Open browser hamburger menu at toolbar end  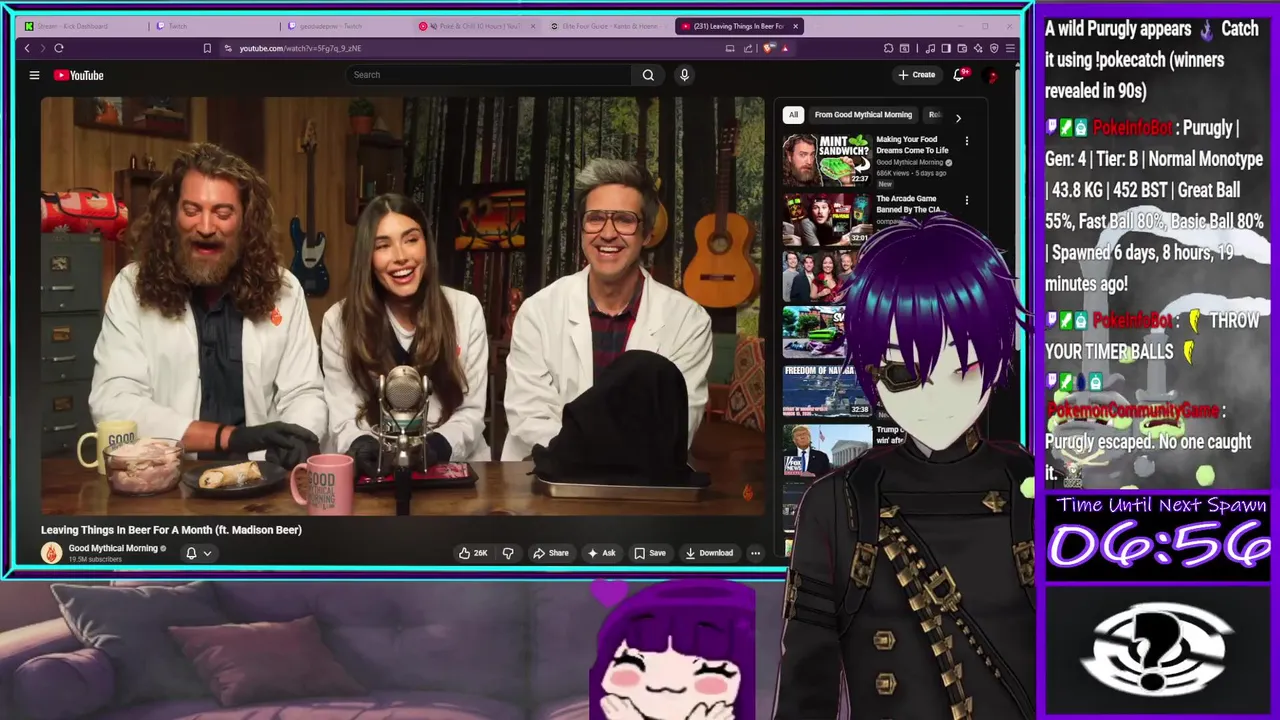1010,48
